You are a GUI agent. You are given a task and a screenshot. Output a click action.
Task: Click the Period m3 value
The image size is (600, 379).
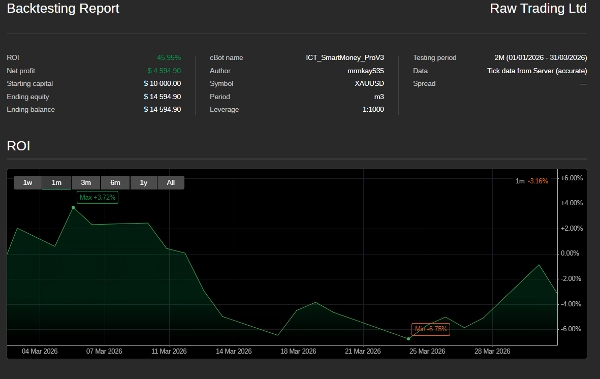coord(379,96)
